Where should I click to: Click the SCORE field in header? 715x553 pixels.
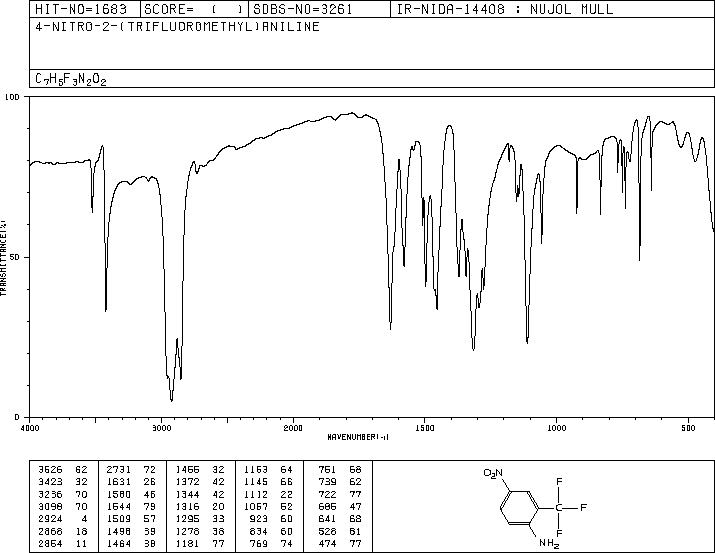(x=194, y=9)
